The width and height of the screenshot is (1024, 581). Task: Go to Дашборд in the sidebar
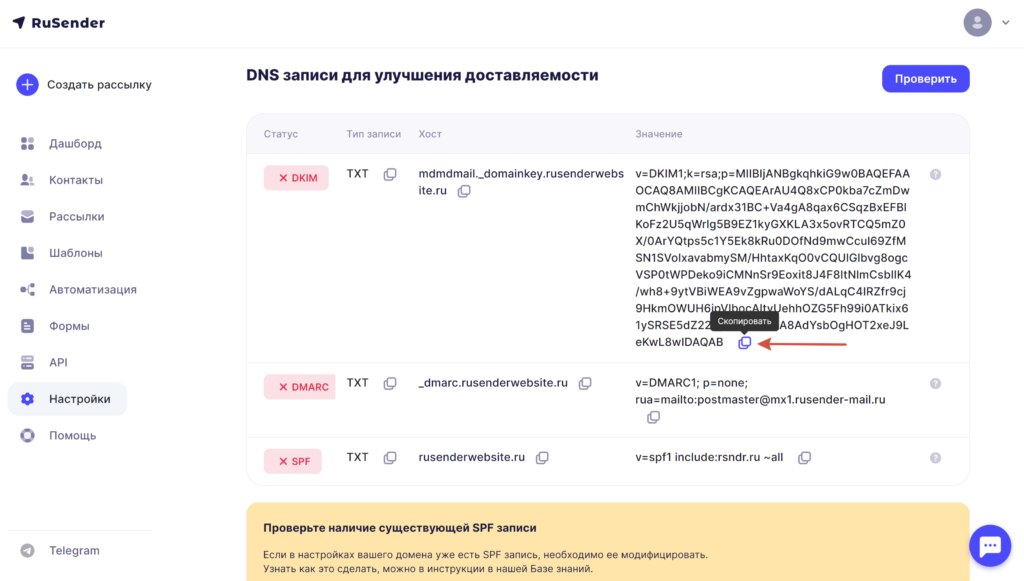tap(75, 144)
